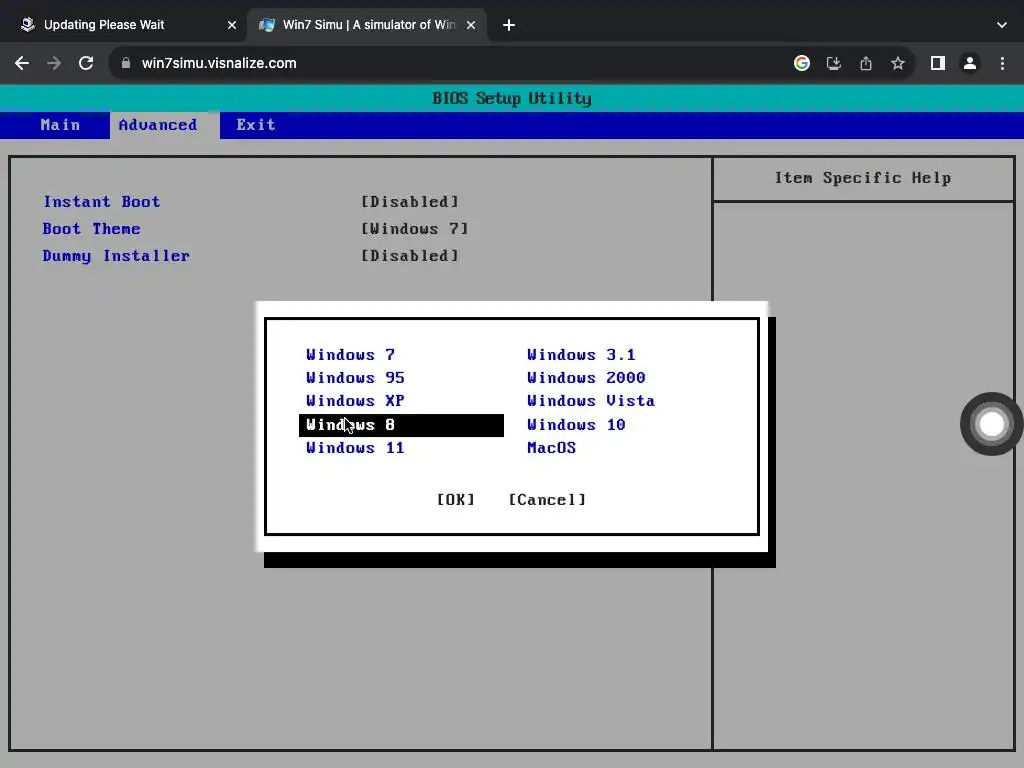
Task: Click the install app icon in address bar
Action: tap(833, 63)
